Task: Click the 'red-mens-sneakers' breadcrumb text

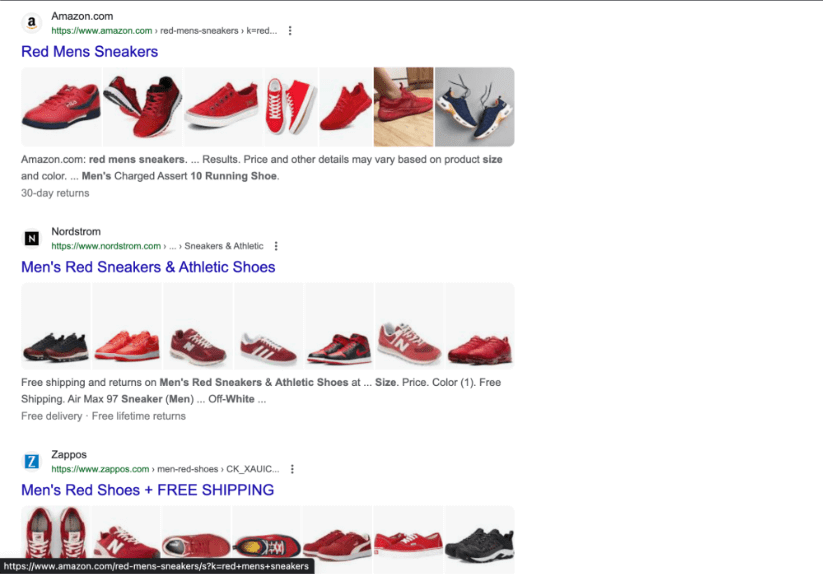Action: (x=199, y=31)
